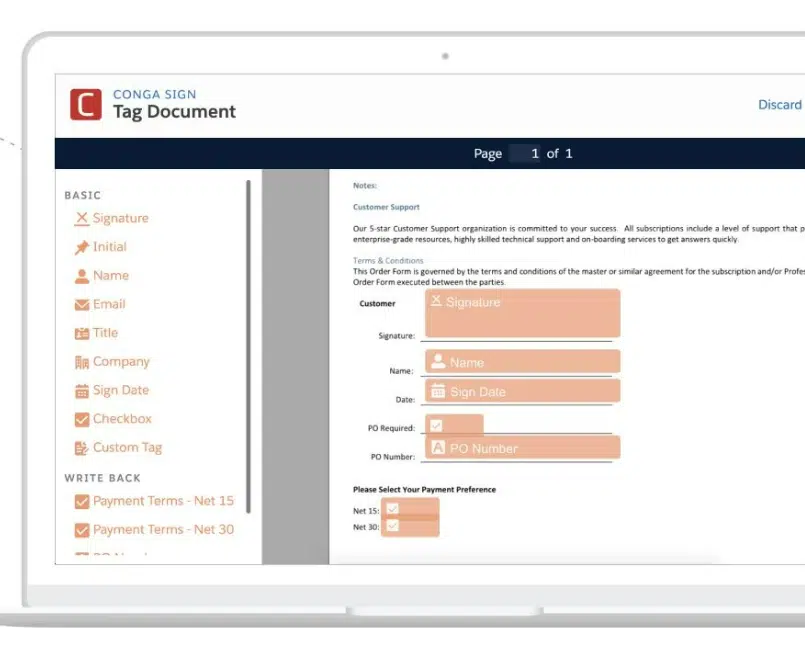The image size is (805, 647).
Task: Click the Conga Sign red logo icon
Action: click(86, 104)
